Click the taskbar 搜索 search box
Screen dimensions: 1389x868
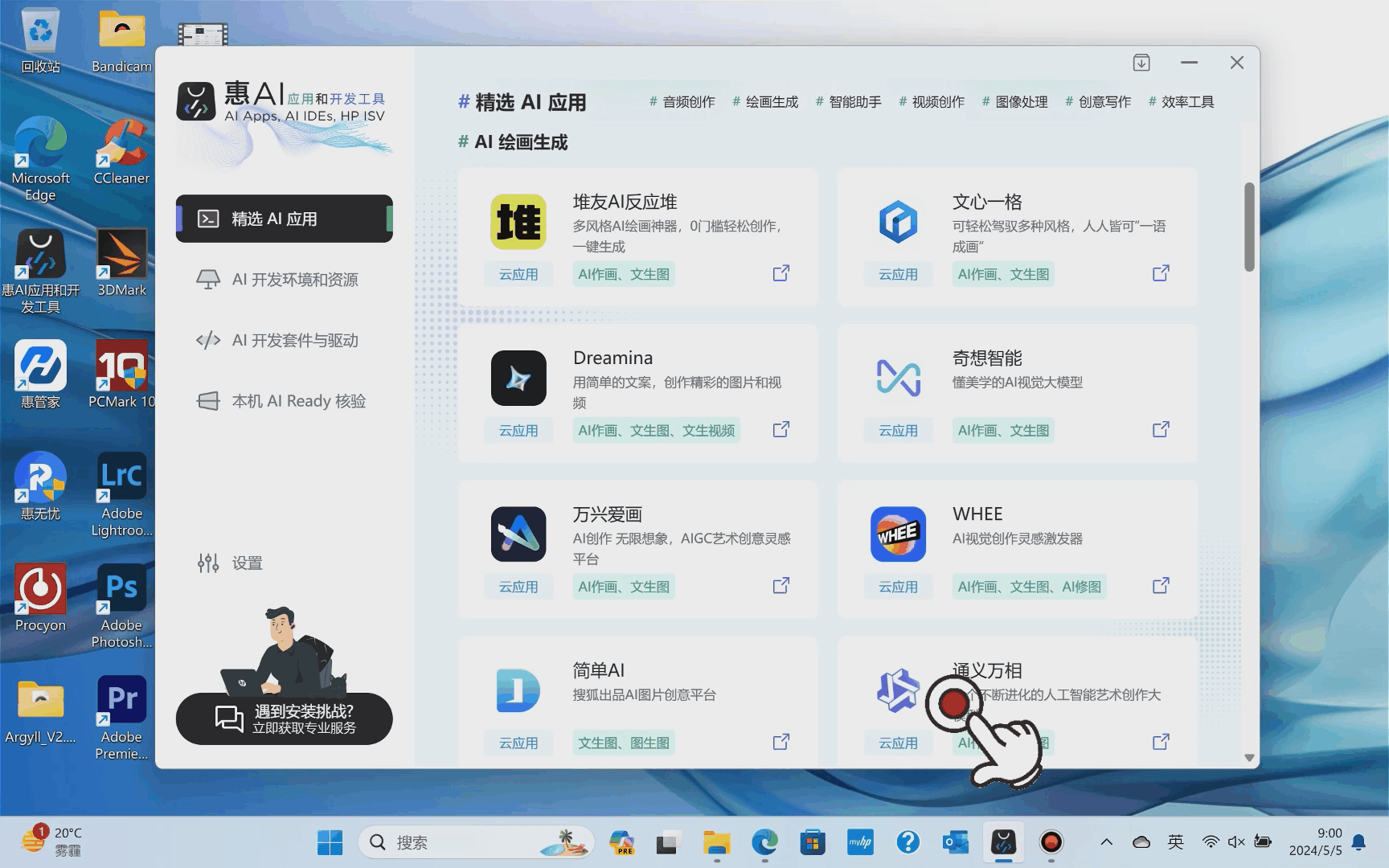point(476,842)
